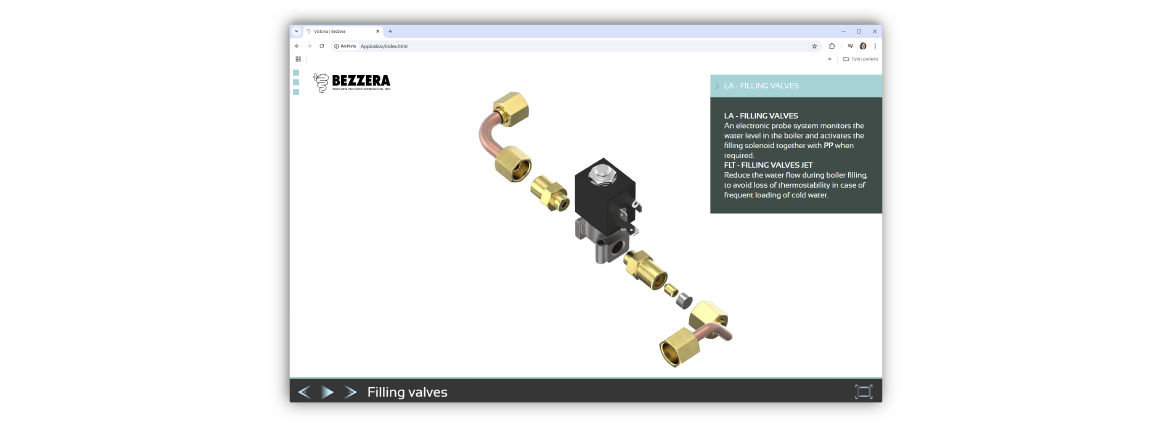Open a new browser tab
Viewport: 1170px width, 422px height.
(390, 31)
